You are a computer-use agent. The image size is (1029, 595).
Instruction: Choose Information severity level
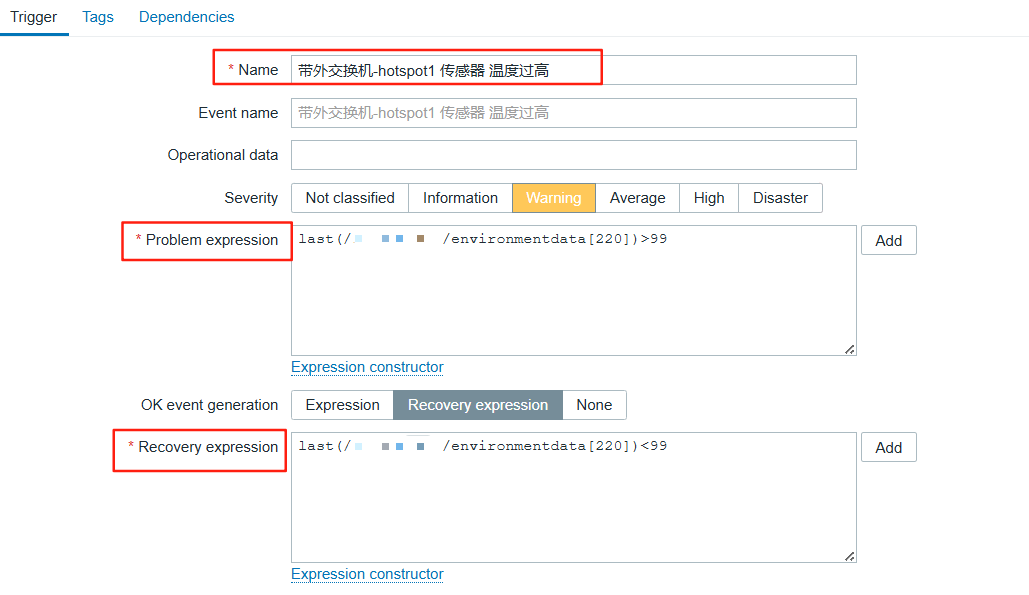click(x=460, y=198)
